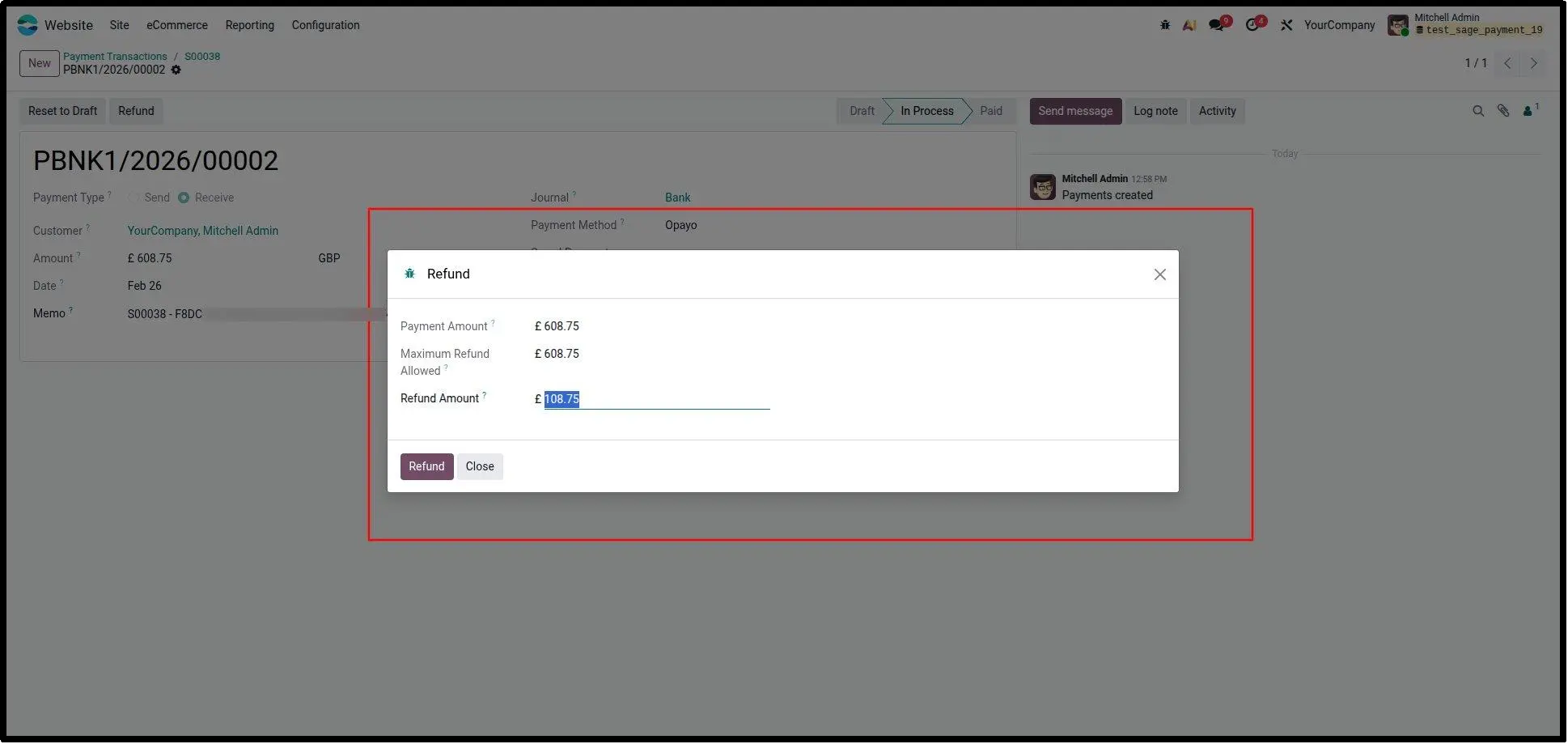This screenshot has width=1568, height=744.
Task: Click the Website app name
Action: [69, 25]
